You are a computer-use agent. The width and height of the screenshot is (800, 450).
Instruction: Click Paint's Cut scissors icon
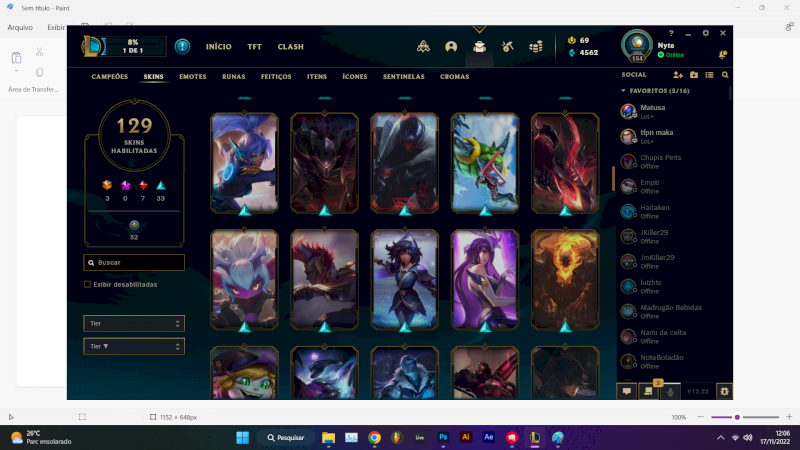[39, 52]
